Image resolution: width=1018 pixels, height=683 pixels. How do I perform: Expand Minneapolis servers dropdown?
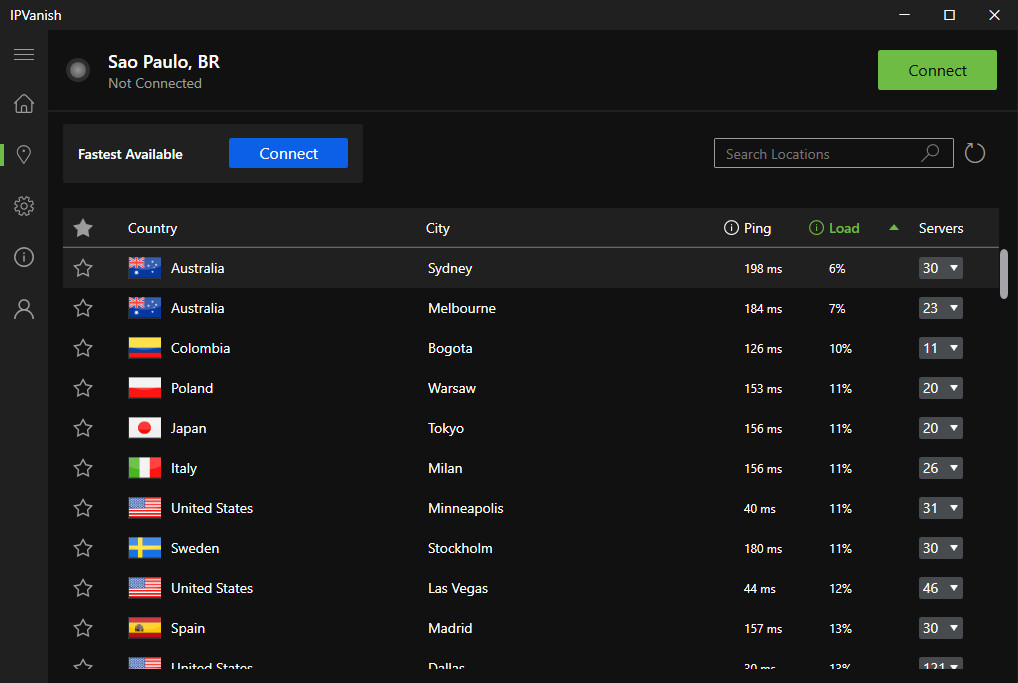click(x=941, y=508)
